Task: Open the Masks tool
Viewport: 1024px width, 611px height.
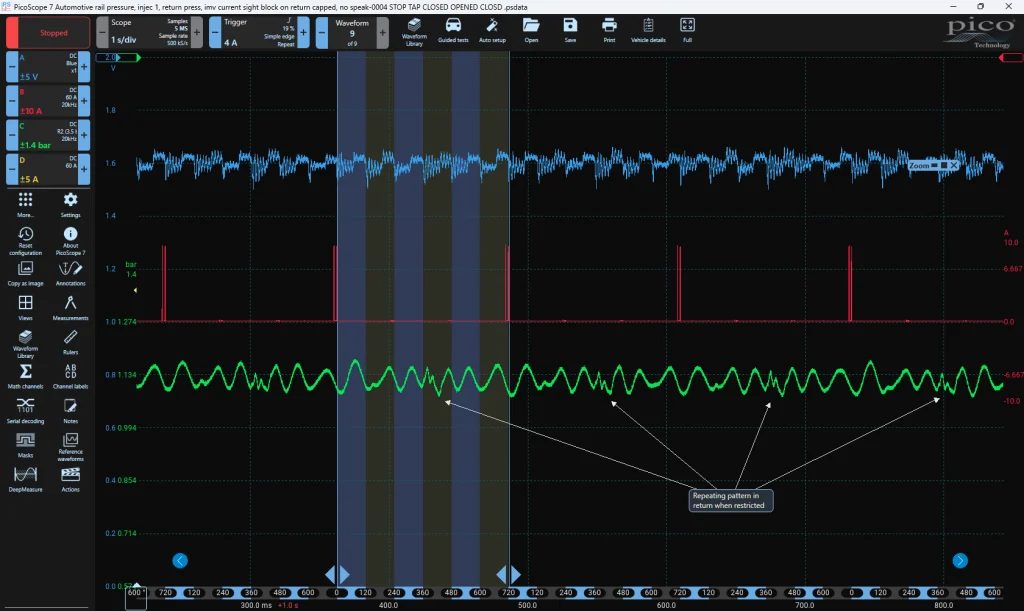Action: pyautogui.click(x=25, y=445)
